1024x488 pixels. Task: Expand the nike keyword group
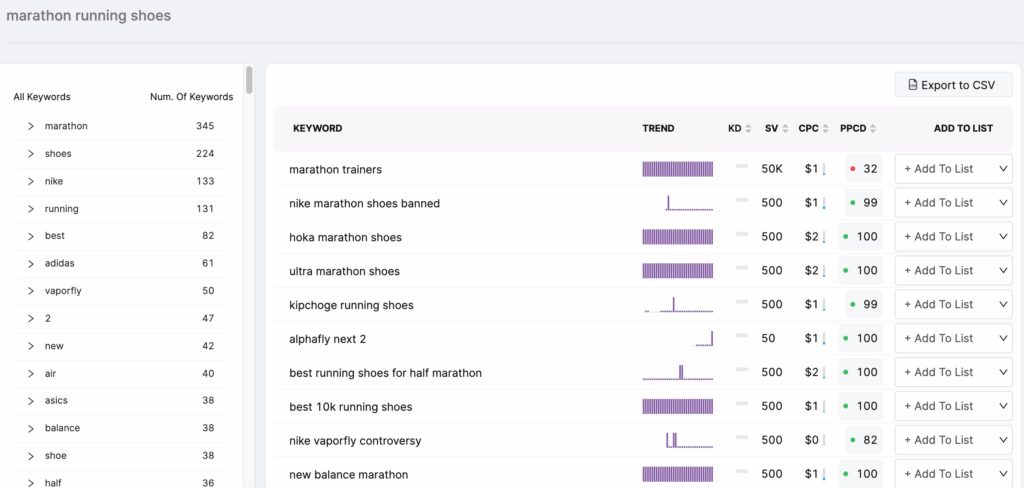click(x=31, y=181)
